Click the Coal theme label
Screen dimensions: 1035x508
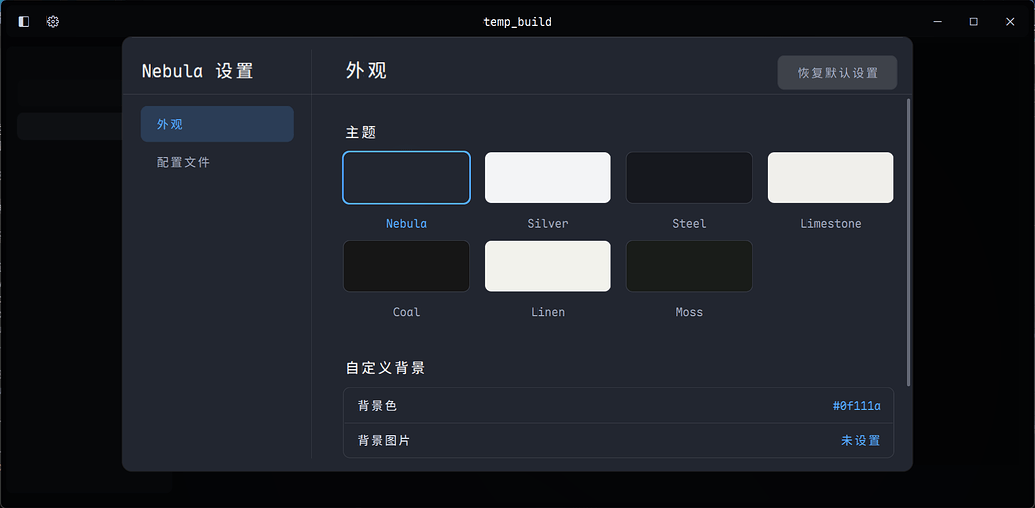[x=407, y=312]
